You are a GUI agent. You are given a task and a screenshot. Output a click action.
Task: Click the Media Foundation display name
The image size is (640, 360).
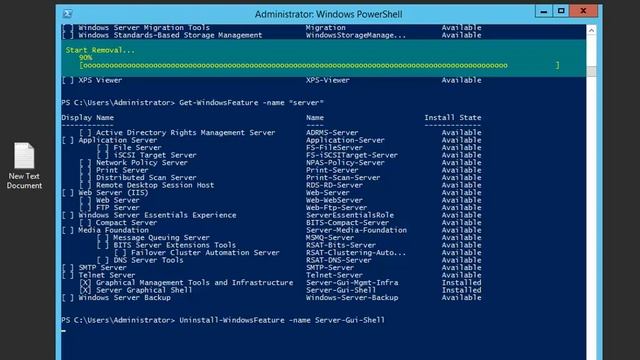pyautogui.click(x=113, y=230)
